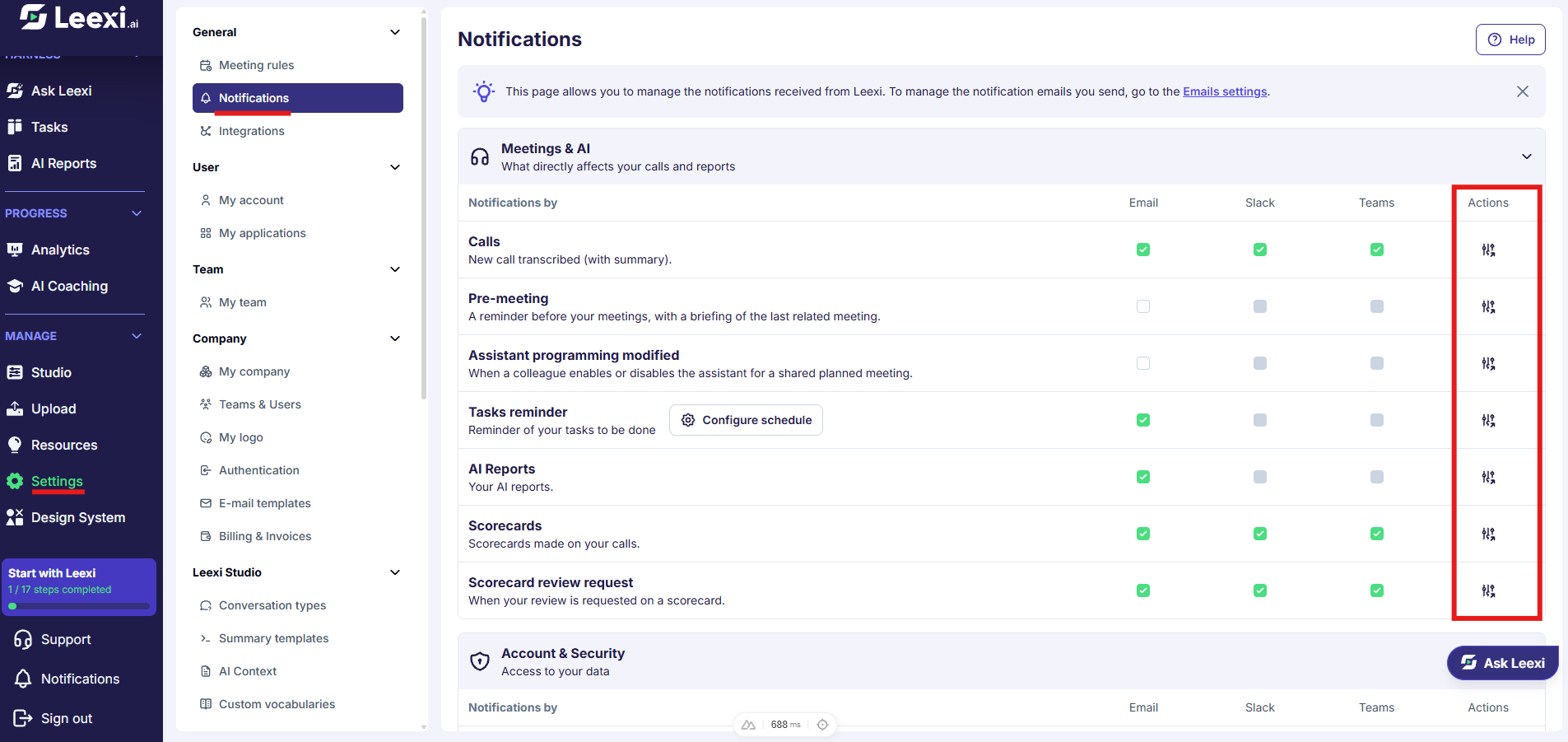
Task: Uncheck Calls Slack notification
Action: click(1260, 250)
